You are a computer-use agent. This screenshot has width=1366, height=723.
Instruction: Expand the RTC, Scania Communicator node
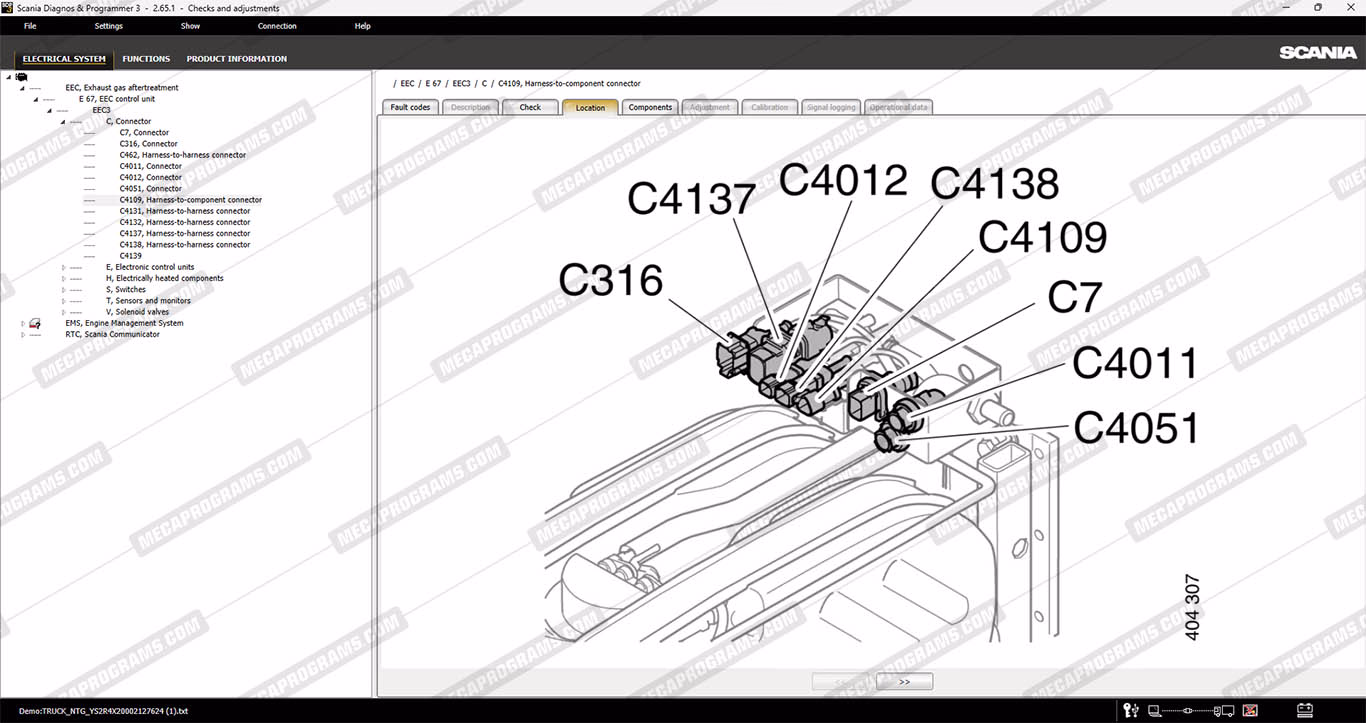(23, 334)
